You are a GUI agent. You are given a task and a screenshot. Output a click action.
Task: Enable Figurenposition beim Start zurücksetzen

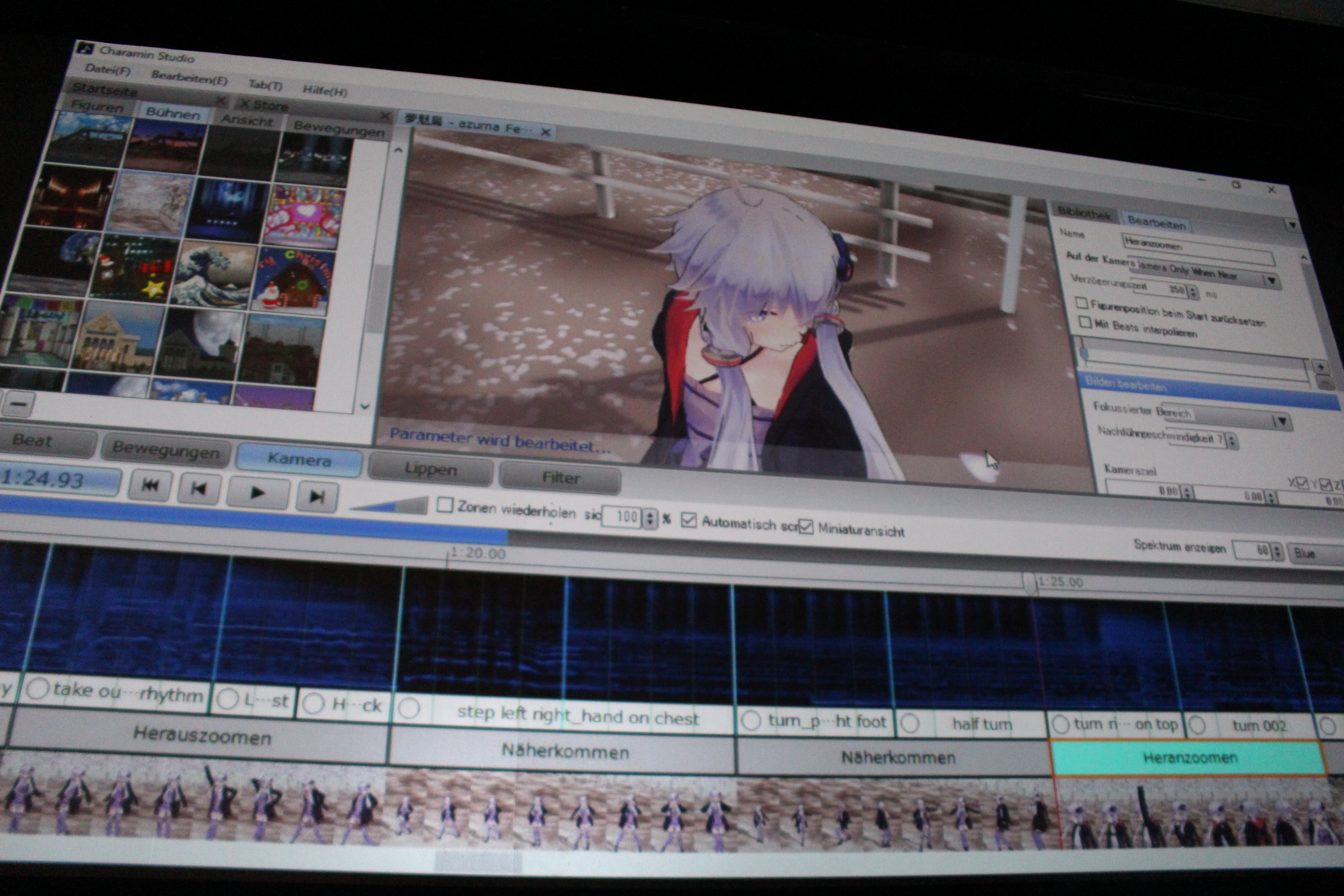[1081, 302]
